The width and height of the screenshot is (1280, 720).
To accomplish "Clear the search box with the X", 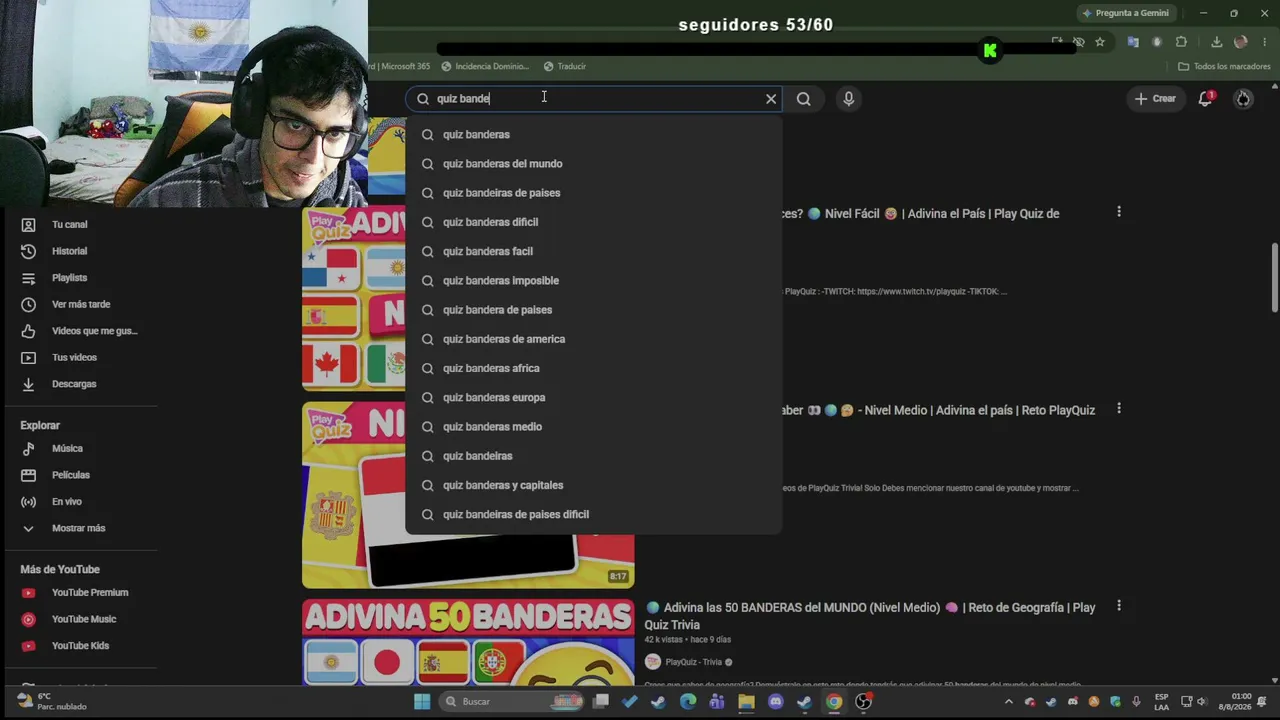I will pos(771,99).
